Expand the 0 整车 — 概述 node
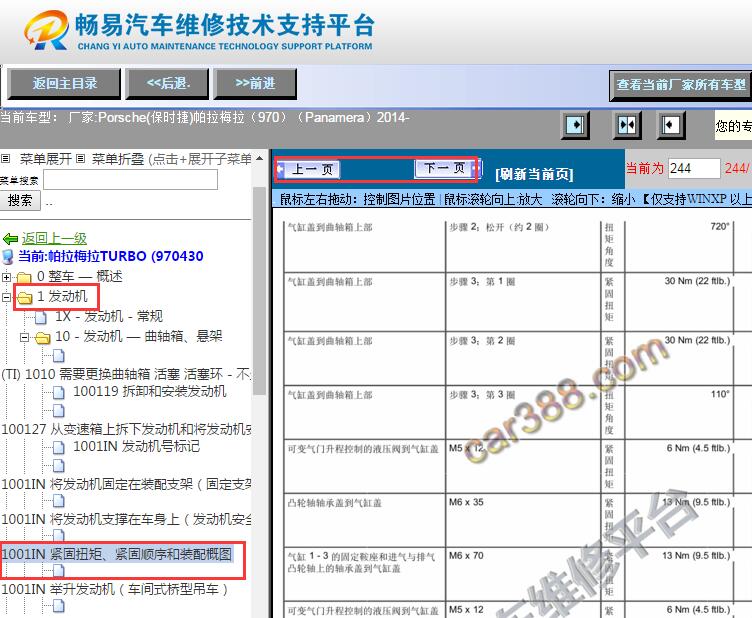Viewport: 752px width, 618px height. (x=6, y=277)
